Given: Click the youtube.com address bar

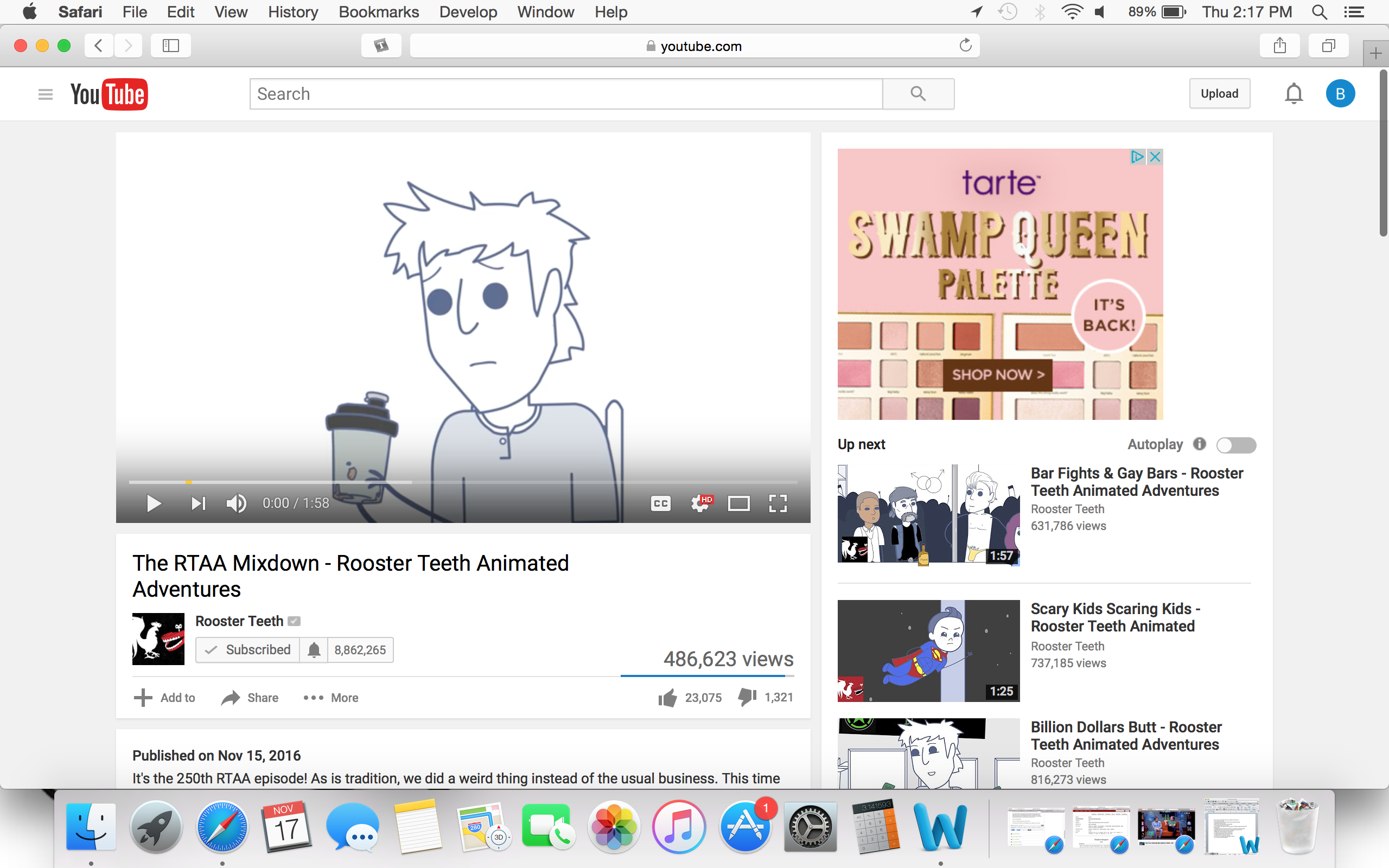Looking at the screenshot, I should click(x=694, y=46).
